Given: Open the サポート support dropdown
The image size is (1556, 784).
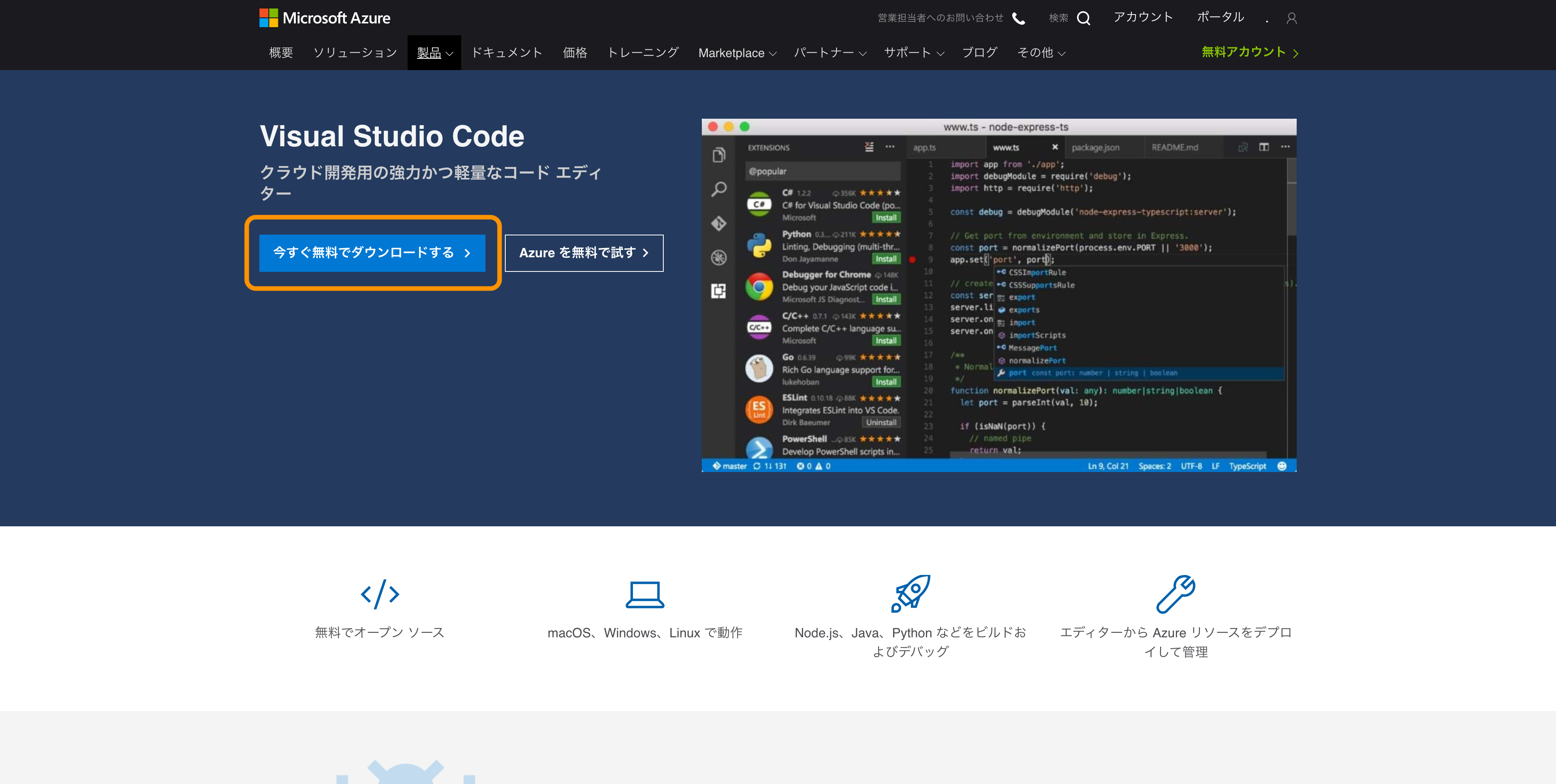Looking at the screenshot, I should coord(913,53).
